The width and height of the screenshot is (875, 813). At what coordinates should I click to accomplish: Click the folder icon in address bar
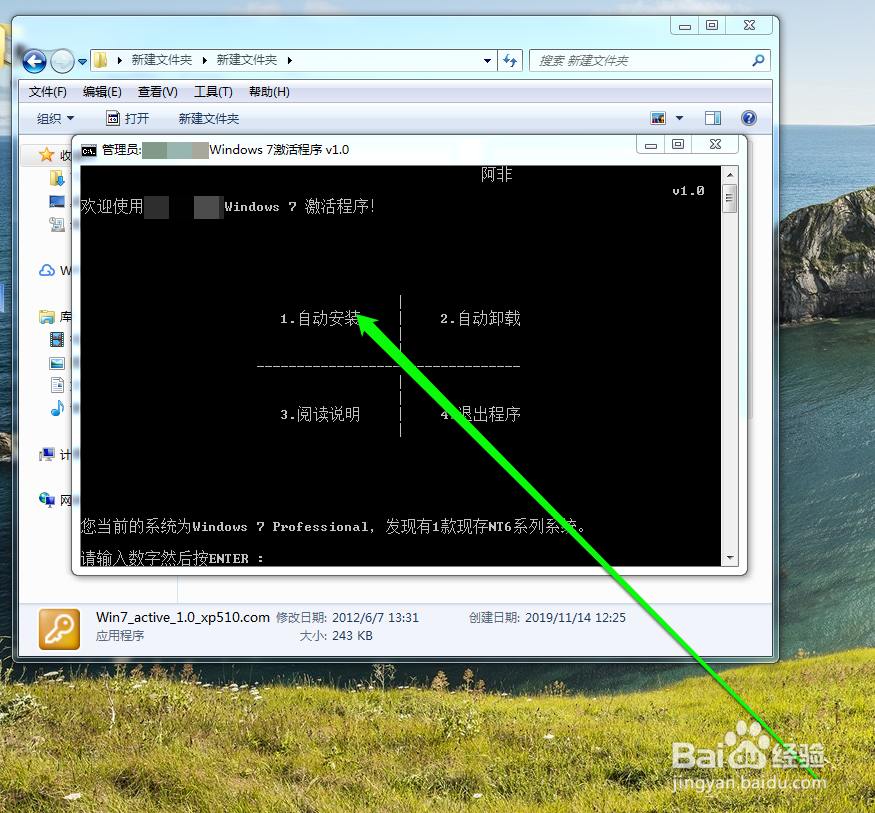click(100, 60)
